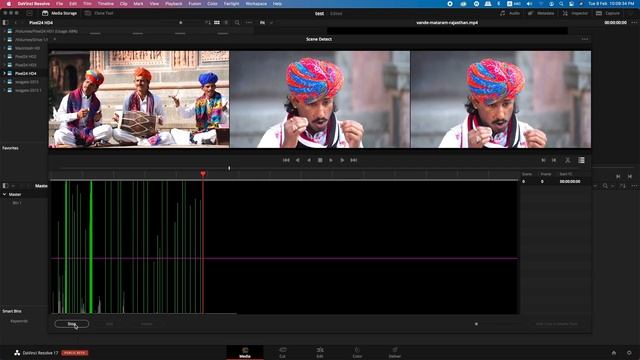Viewport: 640px width, 360px height.
Task: Adjust the graph zoom slider handle
Action: pos(476,324)
